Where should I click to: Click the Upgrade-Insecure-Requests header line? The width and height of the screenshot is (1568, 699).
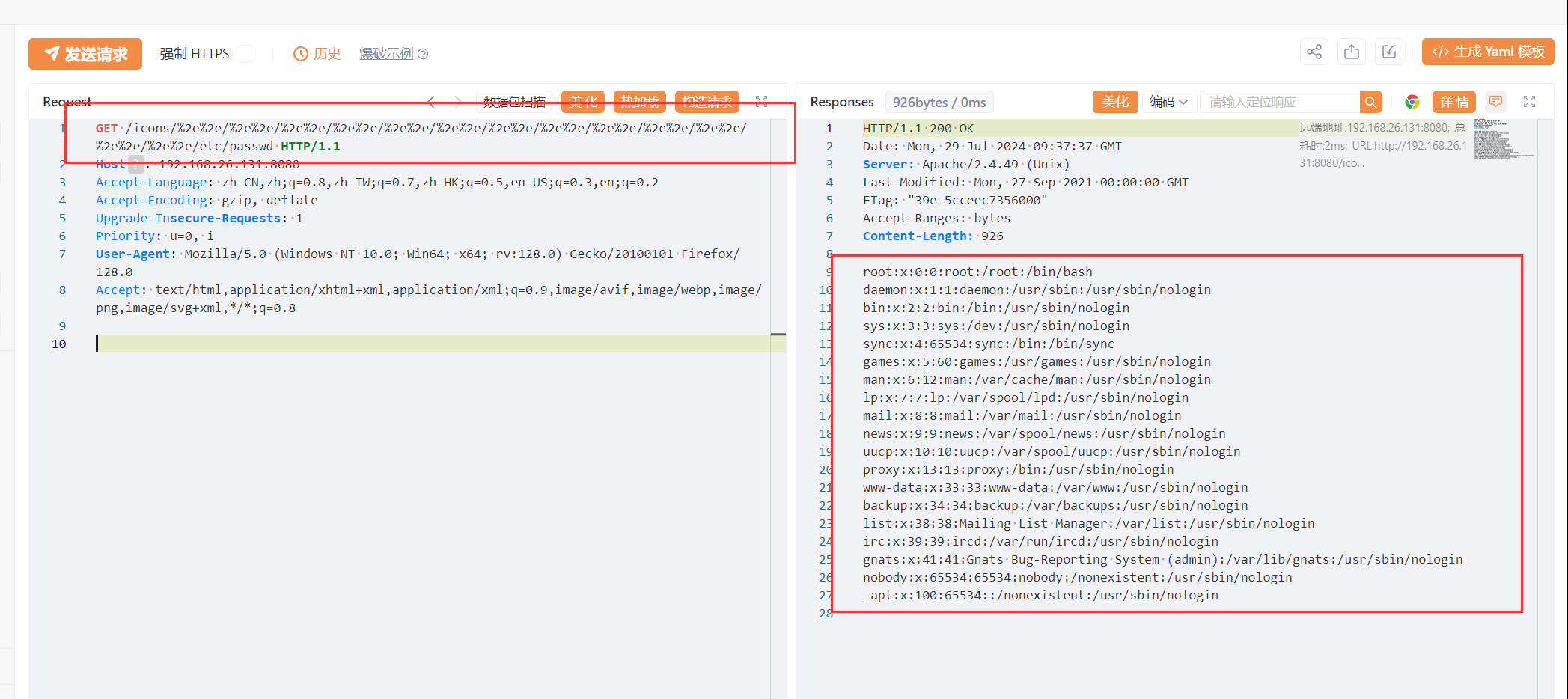point(199,218)
